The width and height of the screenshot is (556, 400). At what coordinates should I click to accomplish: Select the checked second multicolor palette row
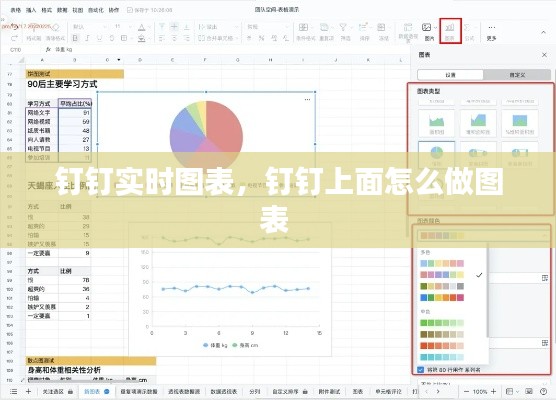pyautogui.click(x=442, y=274)
